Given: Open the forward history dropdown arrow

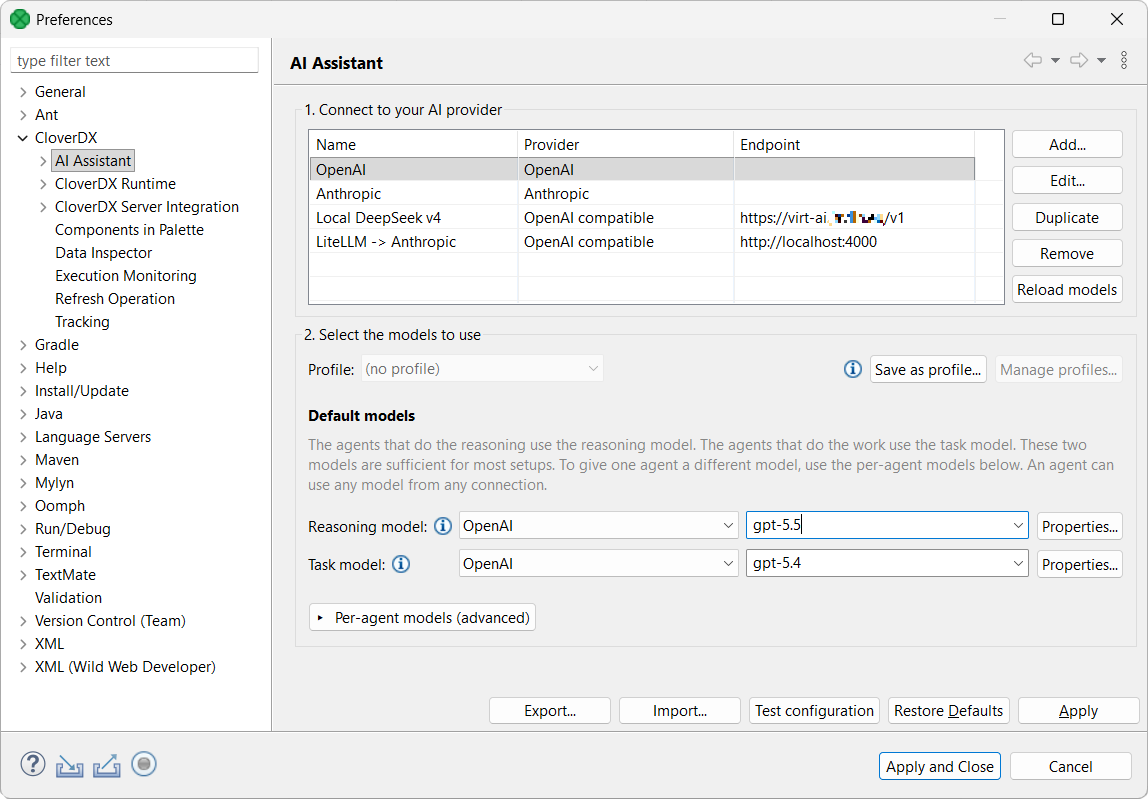Looking at the screenshot, I should [x=1101, y=61].
